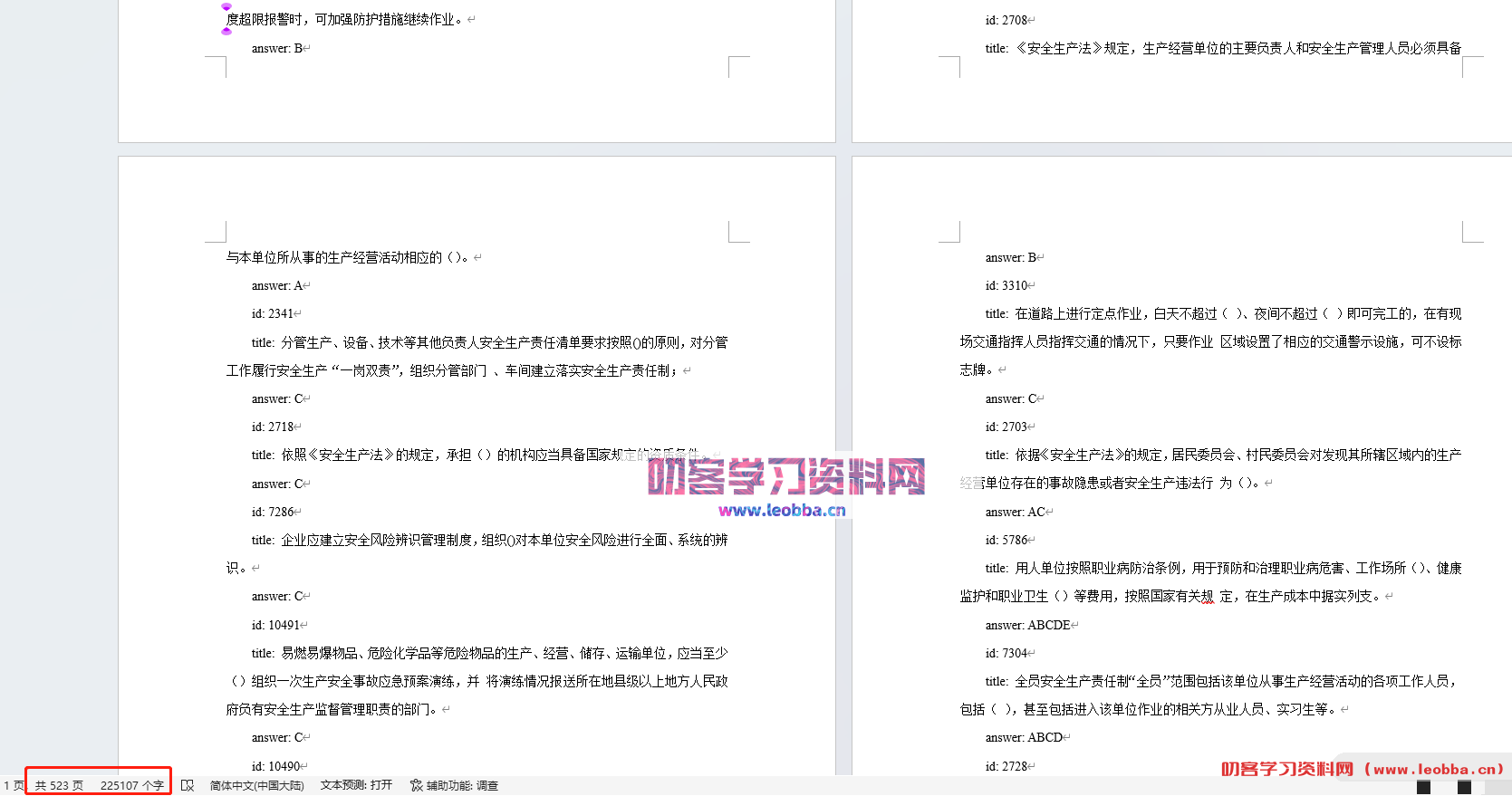The height and width of the screenshot is (796, 1512).
Task: Click the line 'answer: AC'
Action: 1016,512
